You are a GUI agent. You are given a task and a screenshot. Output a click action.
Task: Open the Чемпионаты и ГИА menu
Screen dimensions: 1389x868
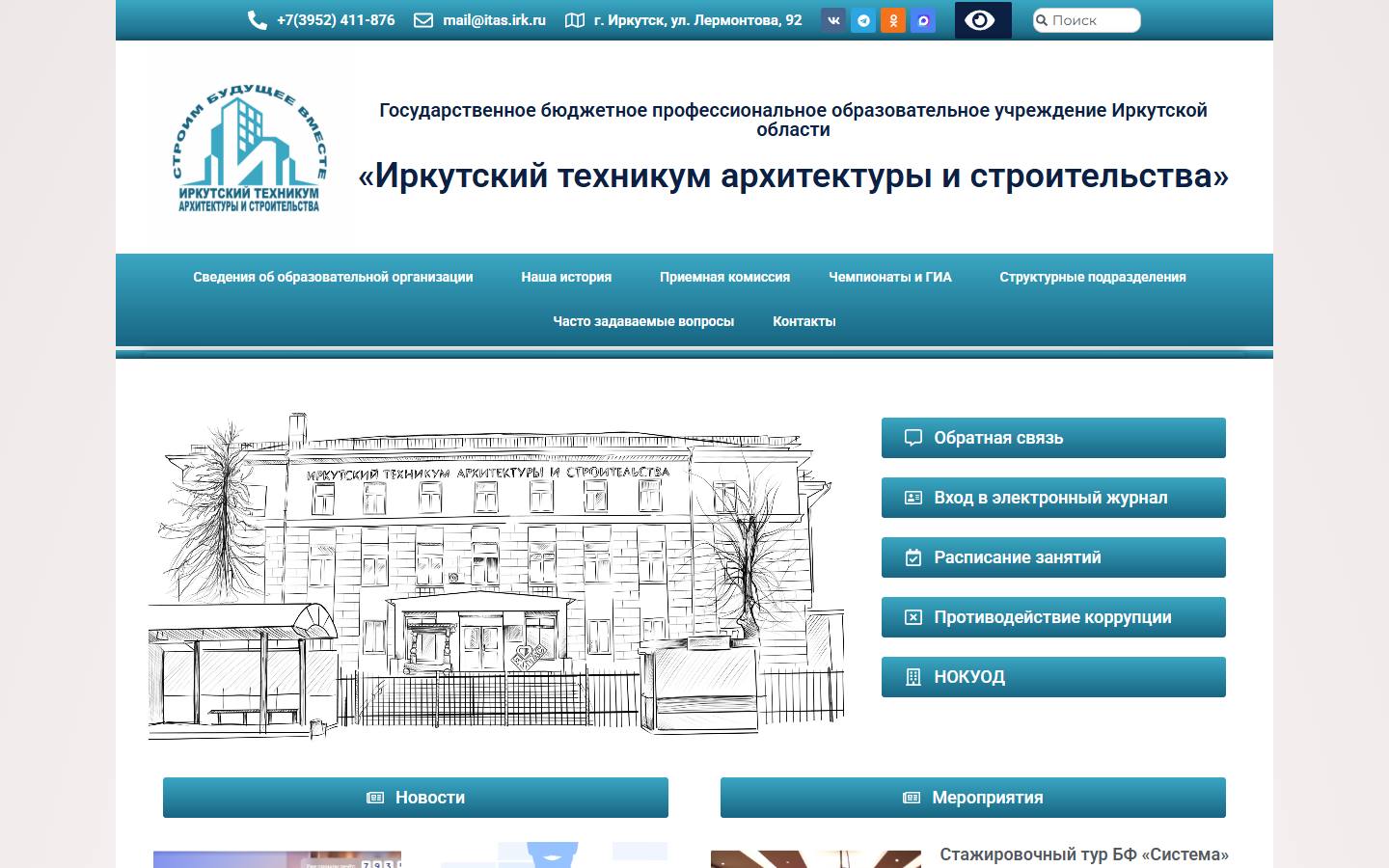click(890, 277)
